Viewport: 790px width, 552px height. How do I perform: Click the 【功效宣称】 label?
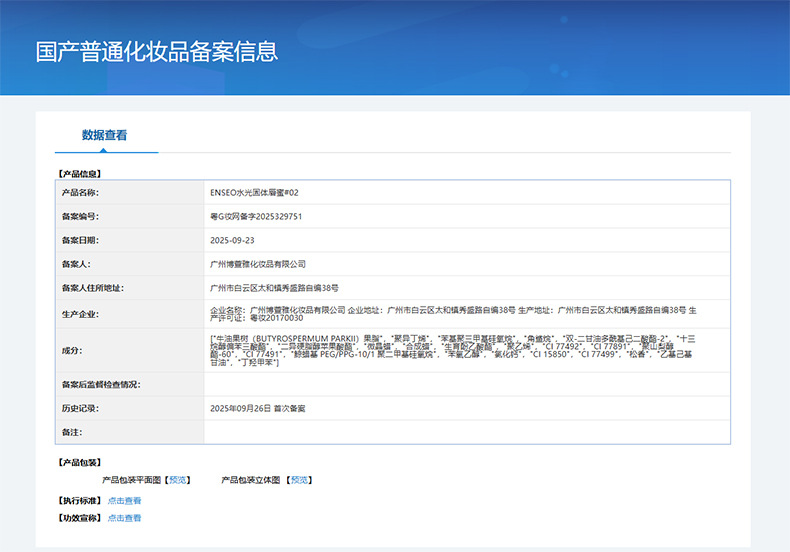[80, 518]
